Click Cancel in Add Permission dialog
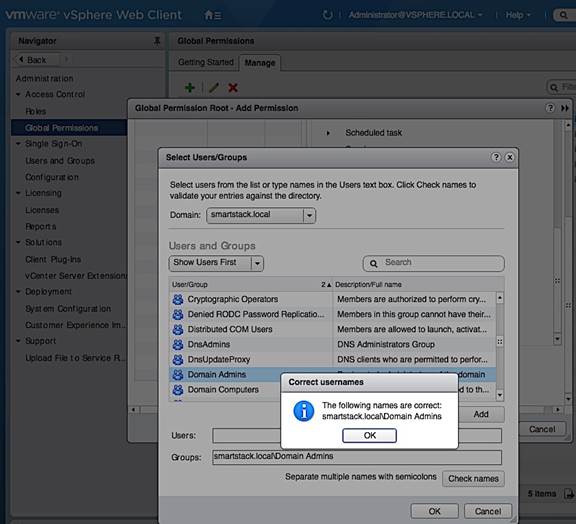Screen dimensions: 576x524 coord(542,429)
